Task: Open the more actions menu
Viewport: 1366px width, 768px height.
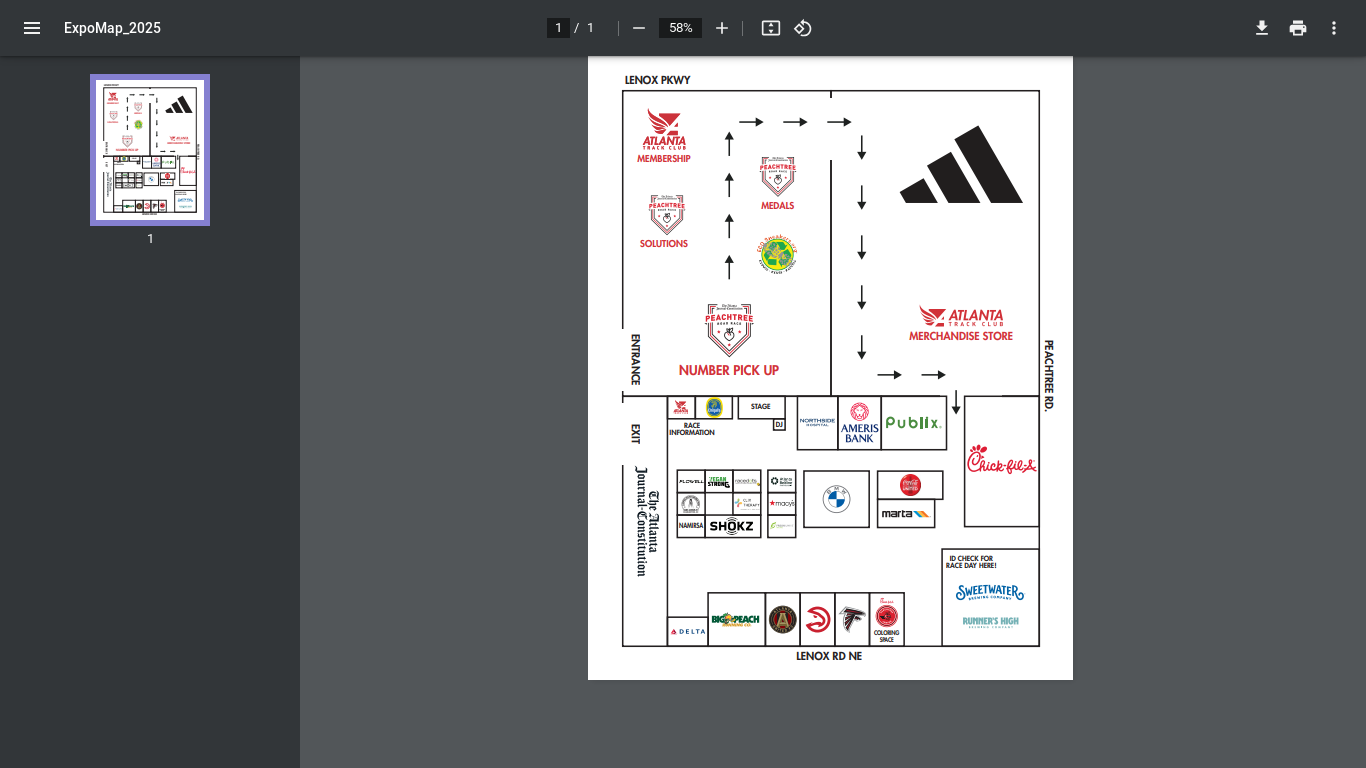Action: click(1334, 28)
